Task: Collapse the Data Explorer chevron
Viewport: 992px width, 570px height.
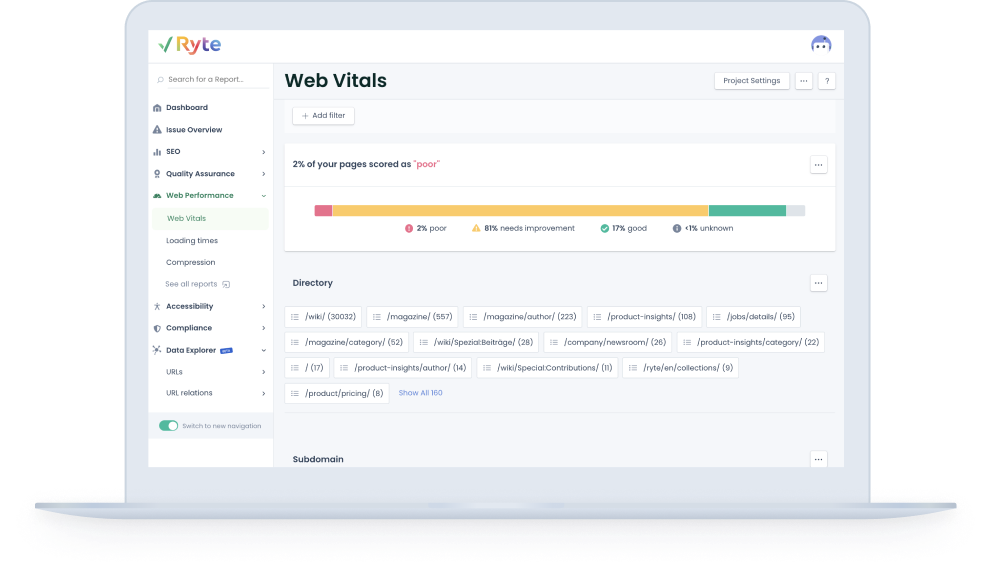Action: tap(264, 350)
